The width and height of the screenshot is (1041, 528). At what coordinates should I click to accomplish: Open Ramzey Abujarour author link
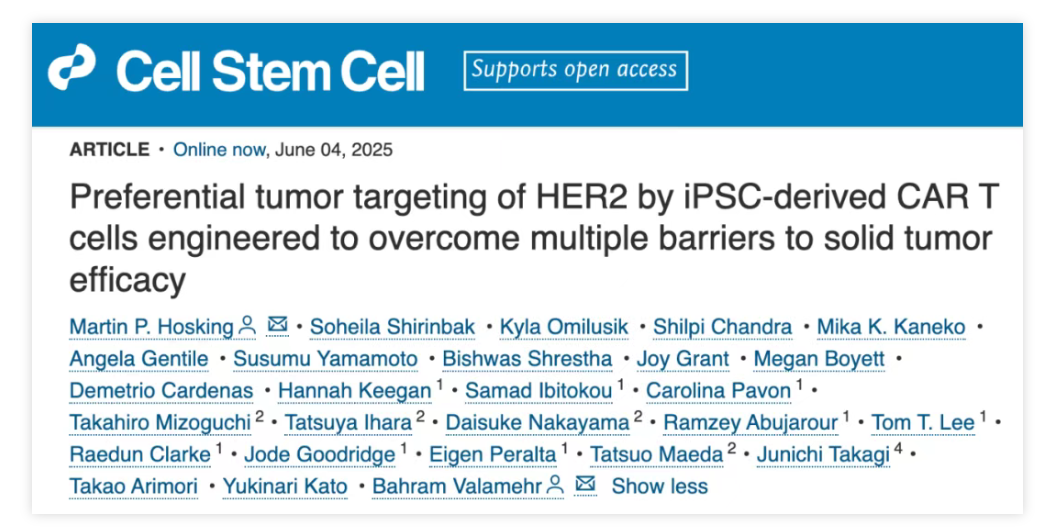click(751, 422)
